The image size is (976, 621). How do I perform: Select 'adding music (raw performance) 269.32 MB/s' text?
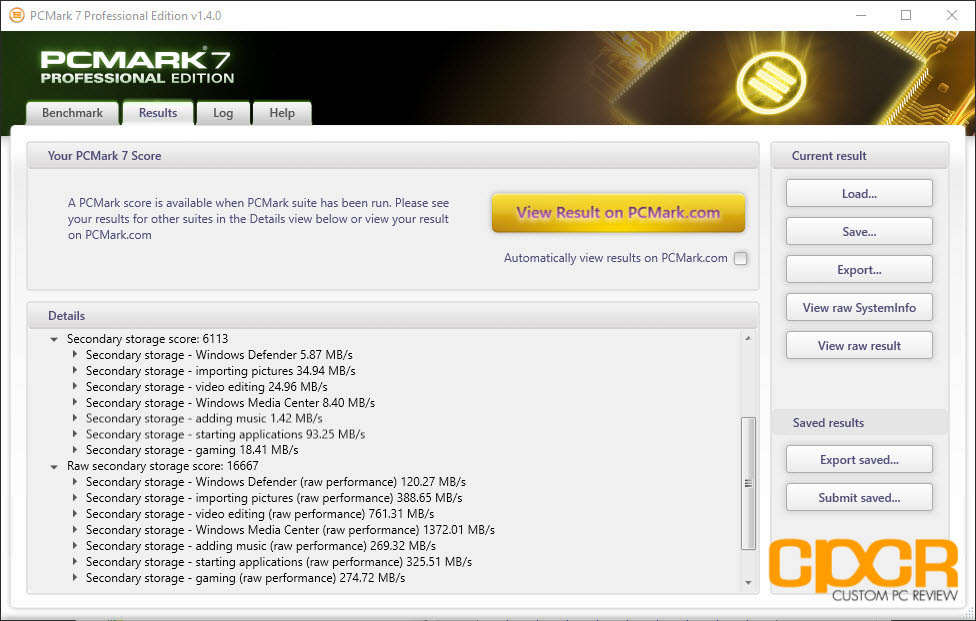pos(261,546)
